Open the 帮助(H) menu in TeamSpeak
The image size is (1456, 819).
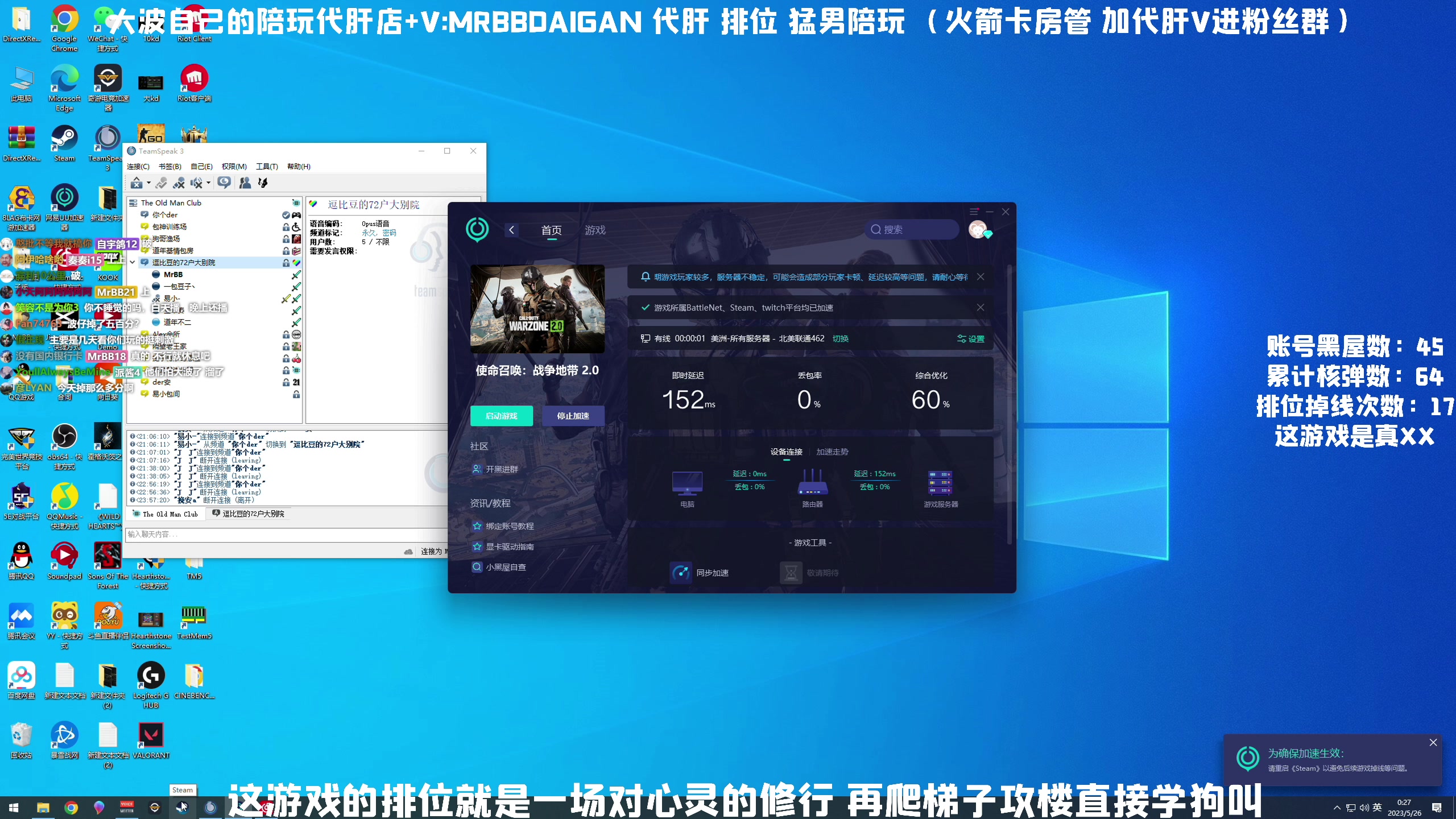[299, 167]
